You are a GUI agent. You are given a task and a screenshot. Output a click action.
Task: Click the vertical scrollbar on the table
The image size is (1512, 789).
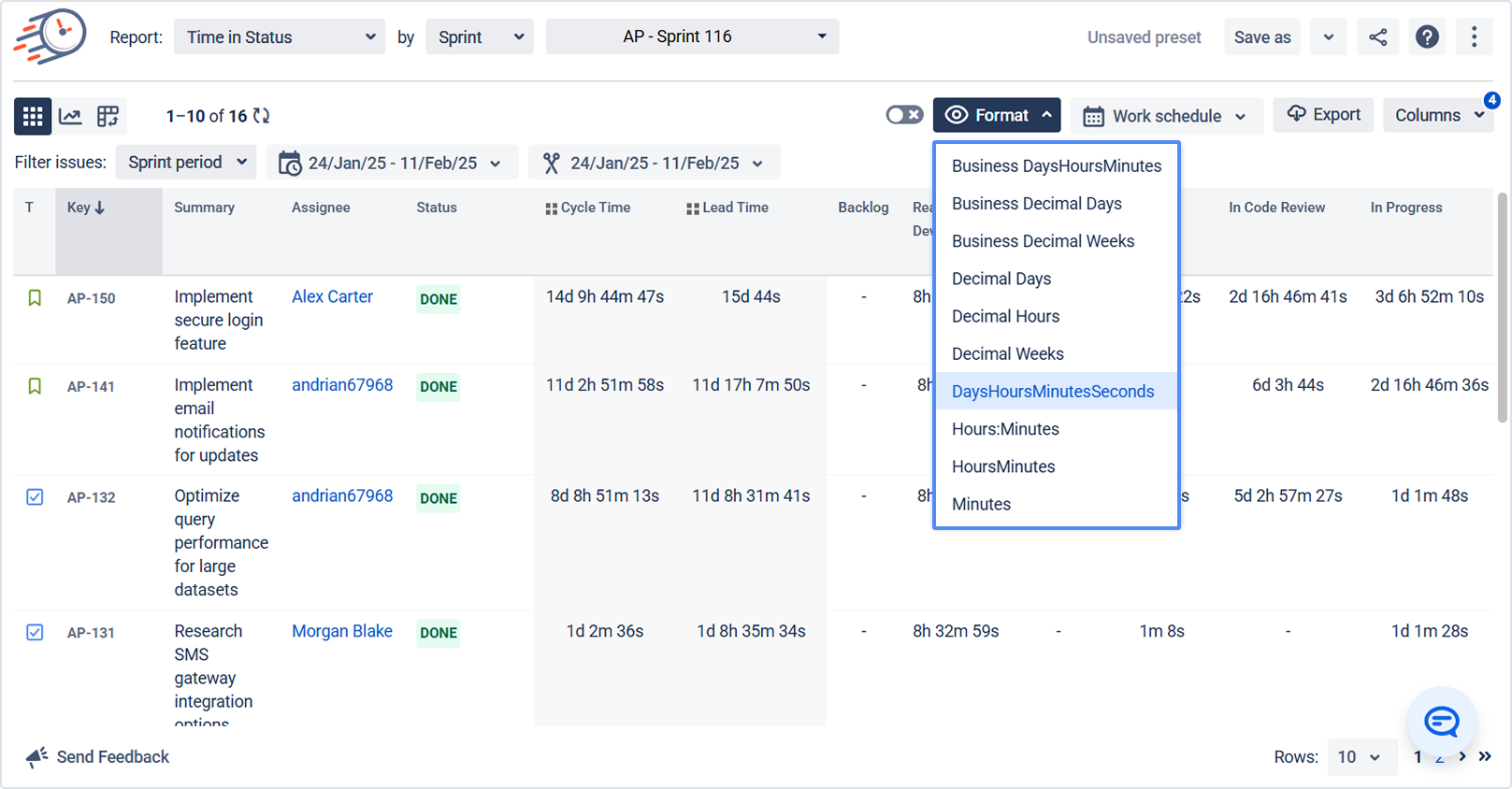[x=1503, y=308]
